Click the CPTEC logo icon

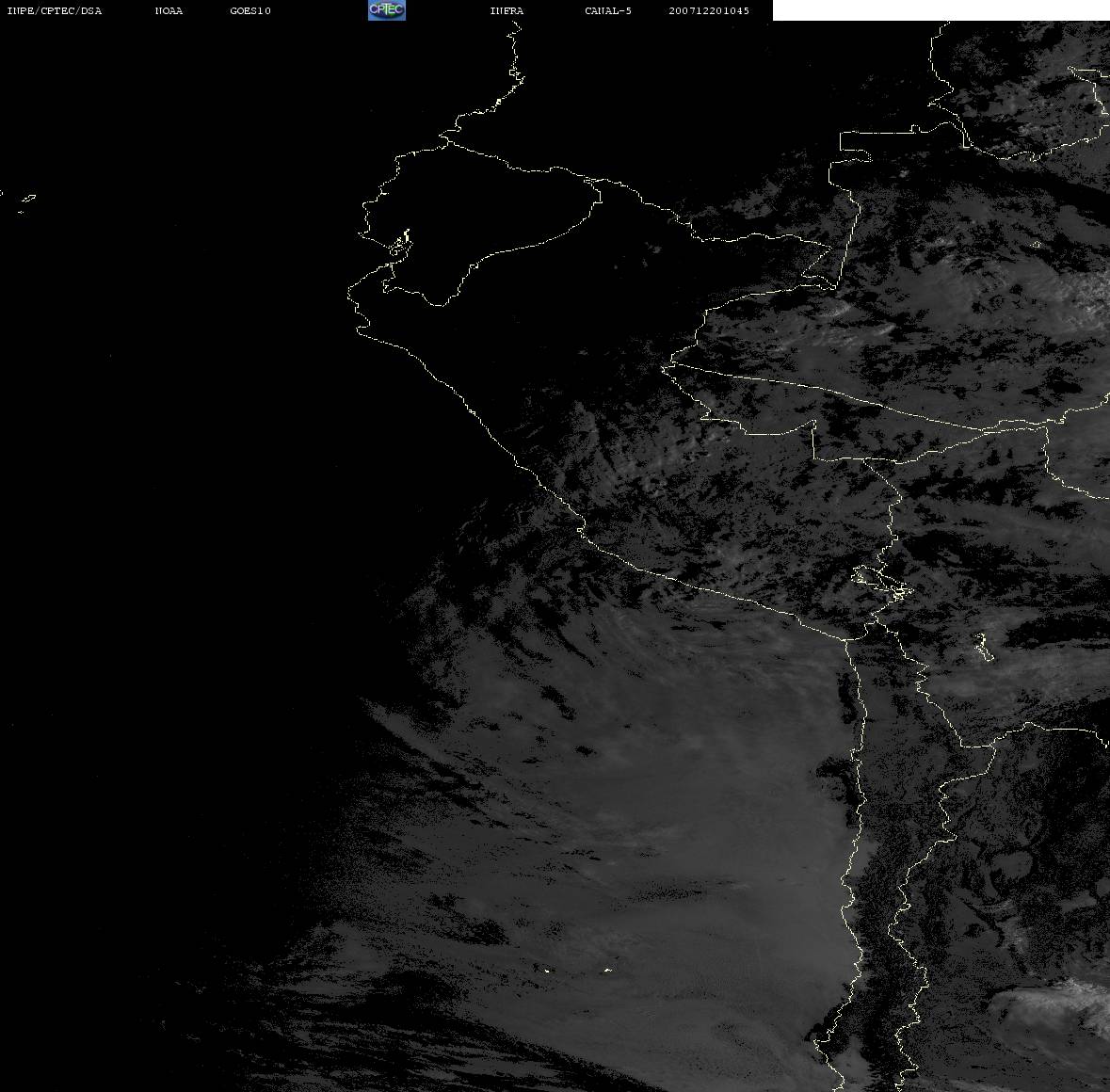(386, 10)
